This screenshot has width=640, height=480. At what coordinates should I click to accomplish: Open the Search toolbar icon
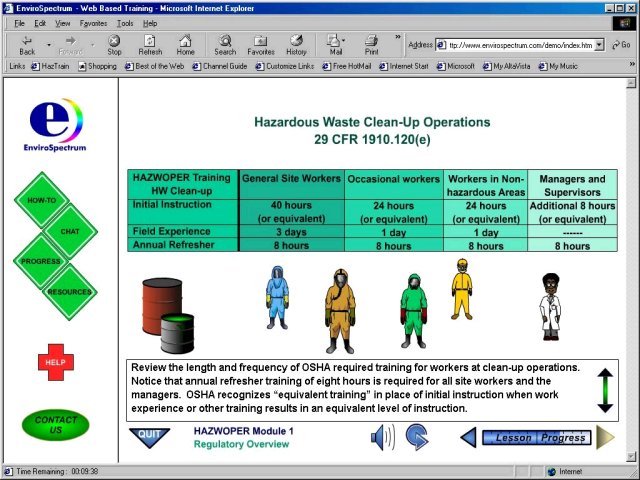[x=225, y=45]
